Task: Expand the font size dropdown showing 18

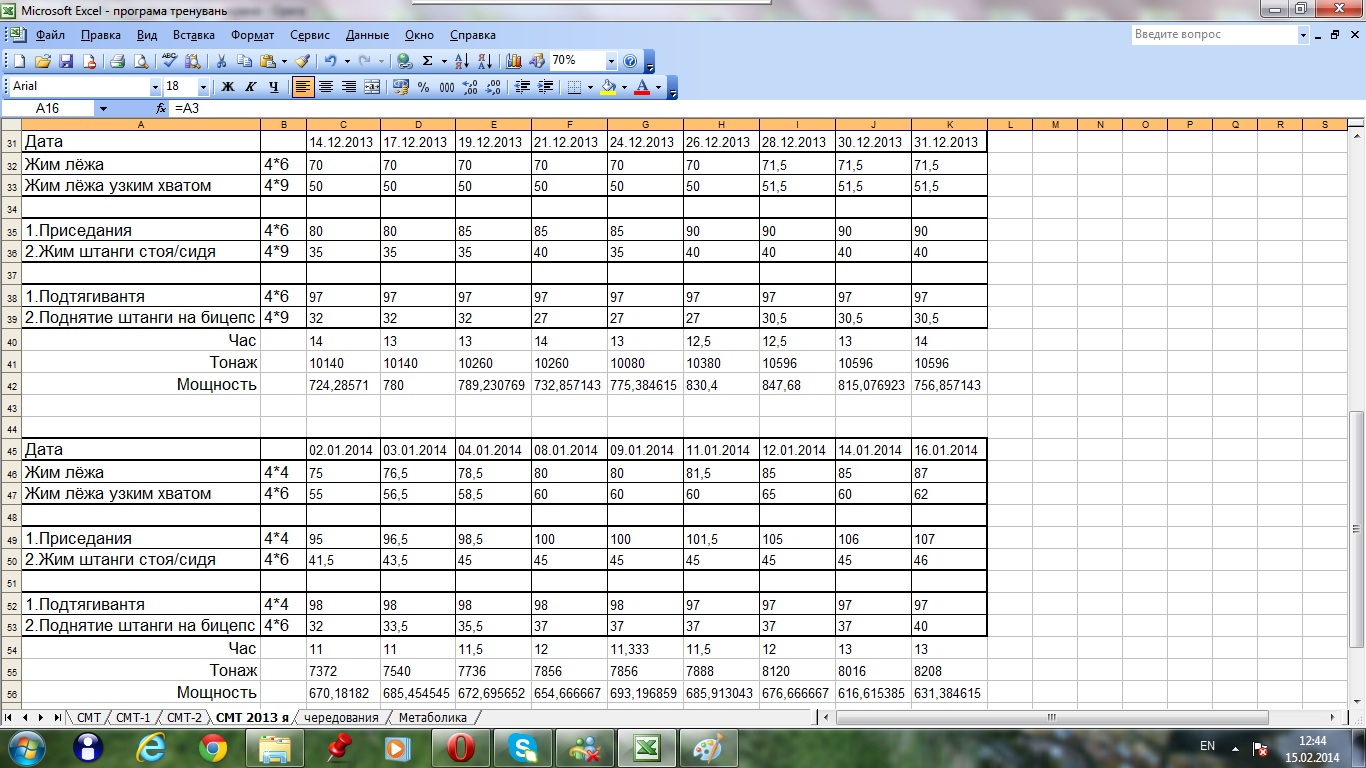Action: pos(203,87)
